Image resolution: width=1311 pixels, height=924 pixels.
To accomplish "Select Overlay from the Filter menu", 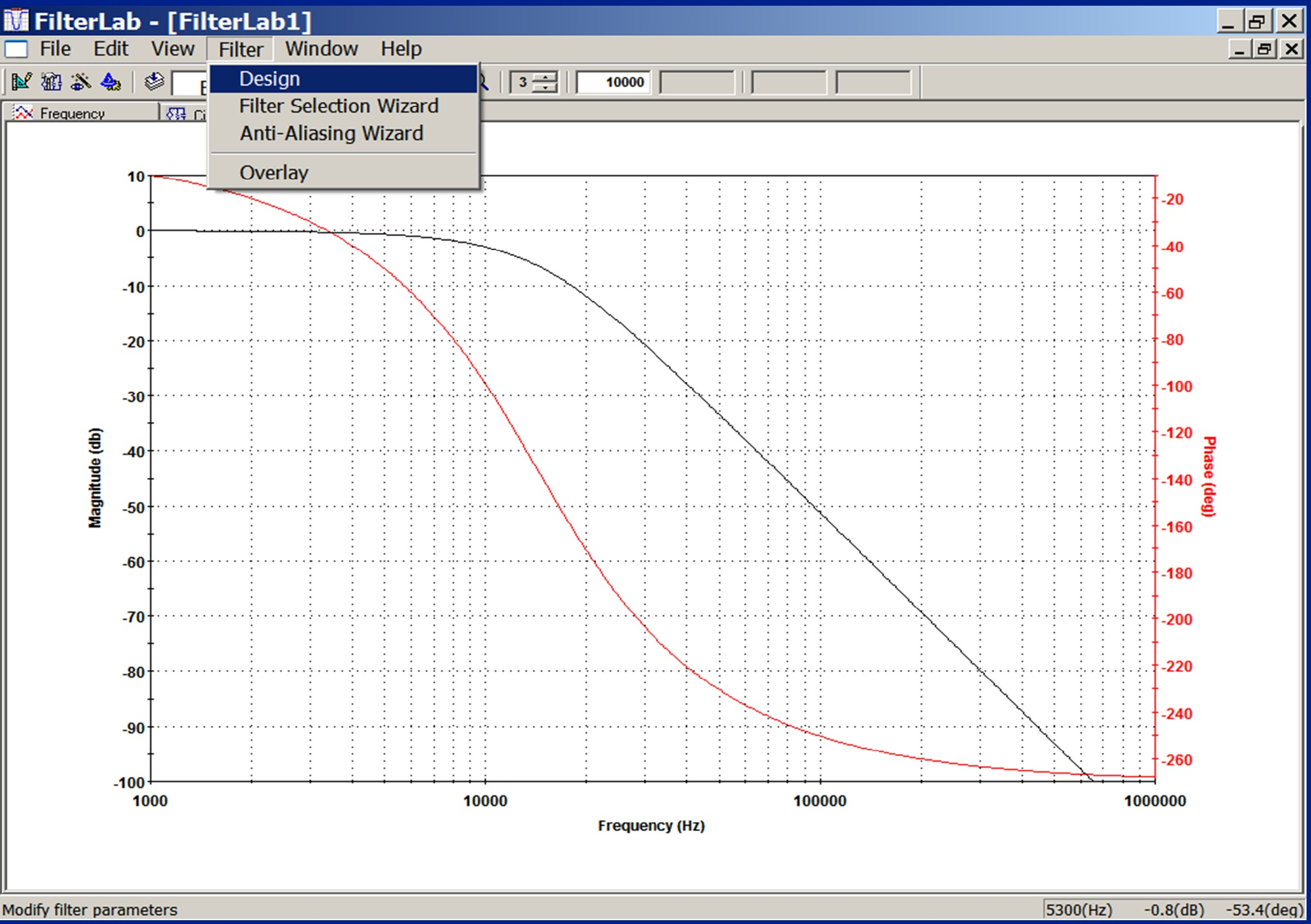I will [x=273, y=172].
